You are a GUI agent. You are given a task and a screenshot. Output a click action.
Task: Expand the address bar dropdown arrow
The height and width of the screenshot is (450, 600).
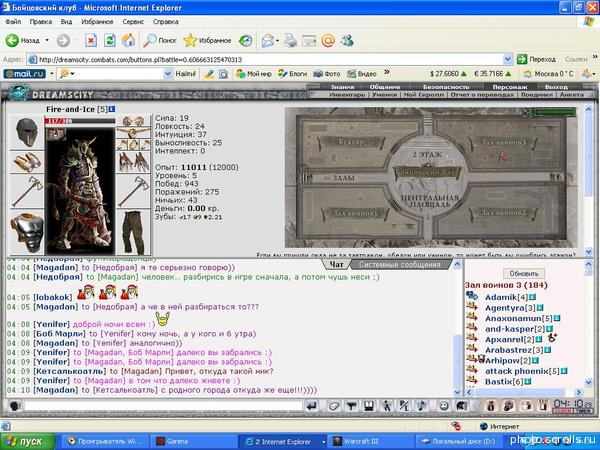507,59
